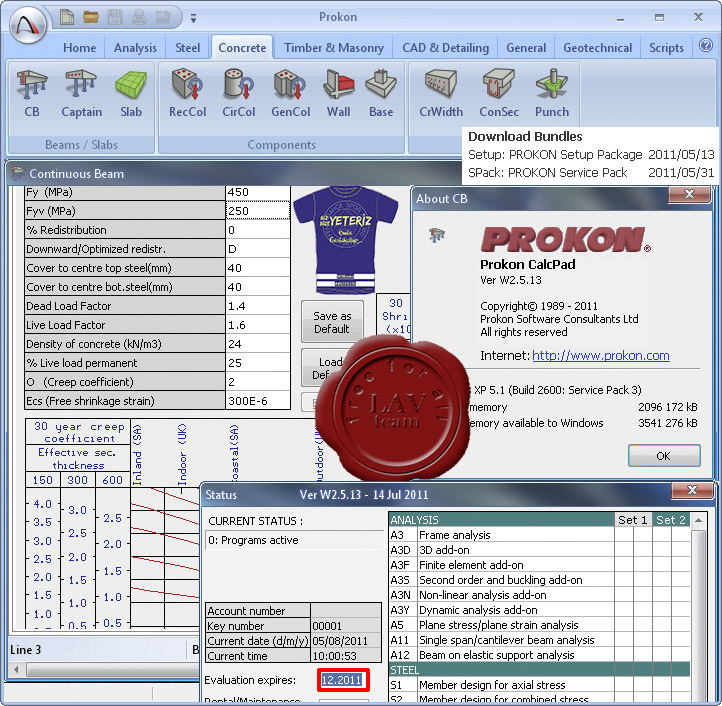The width and height of the screenshot is (722, 706).
Task: Click the New document icon in quick toolbar
Action: click(x=67, y=18)
